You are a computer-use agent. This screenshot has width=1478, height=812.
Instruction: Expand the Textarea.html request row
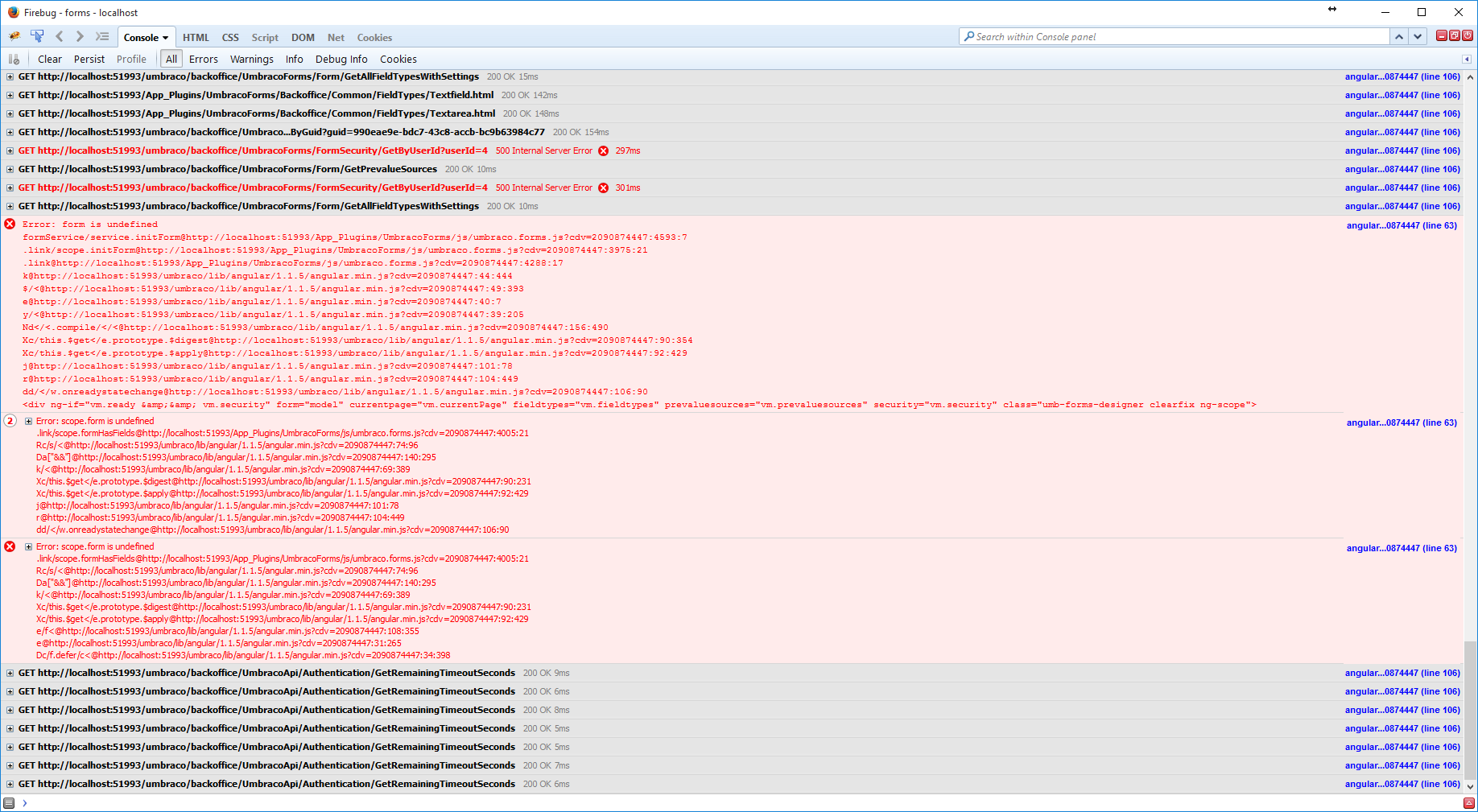[x=10, y=114]
